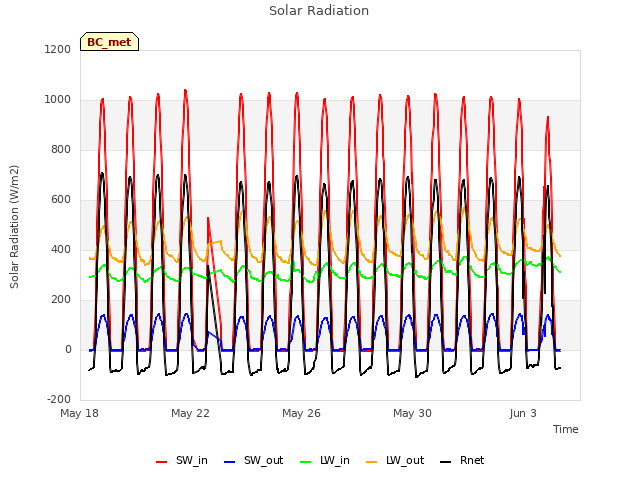Click the 1200 y-axis tick label

(x=58, y=49)
